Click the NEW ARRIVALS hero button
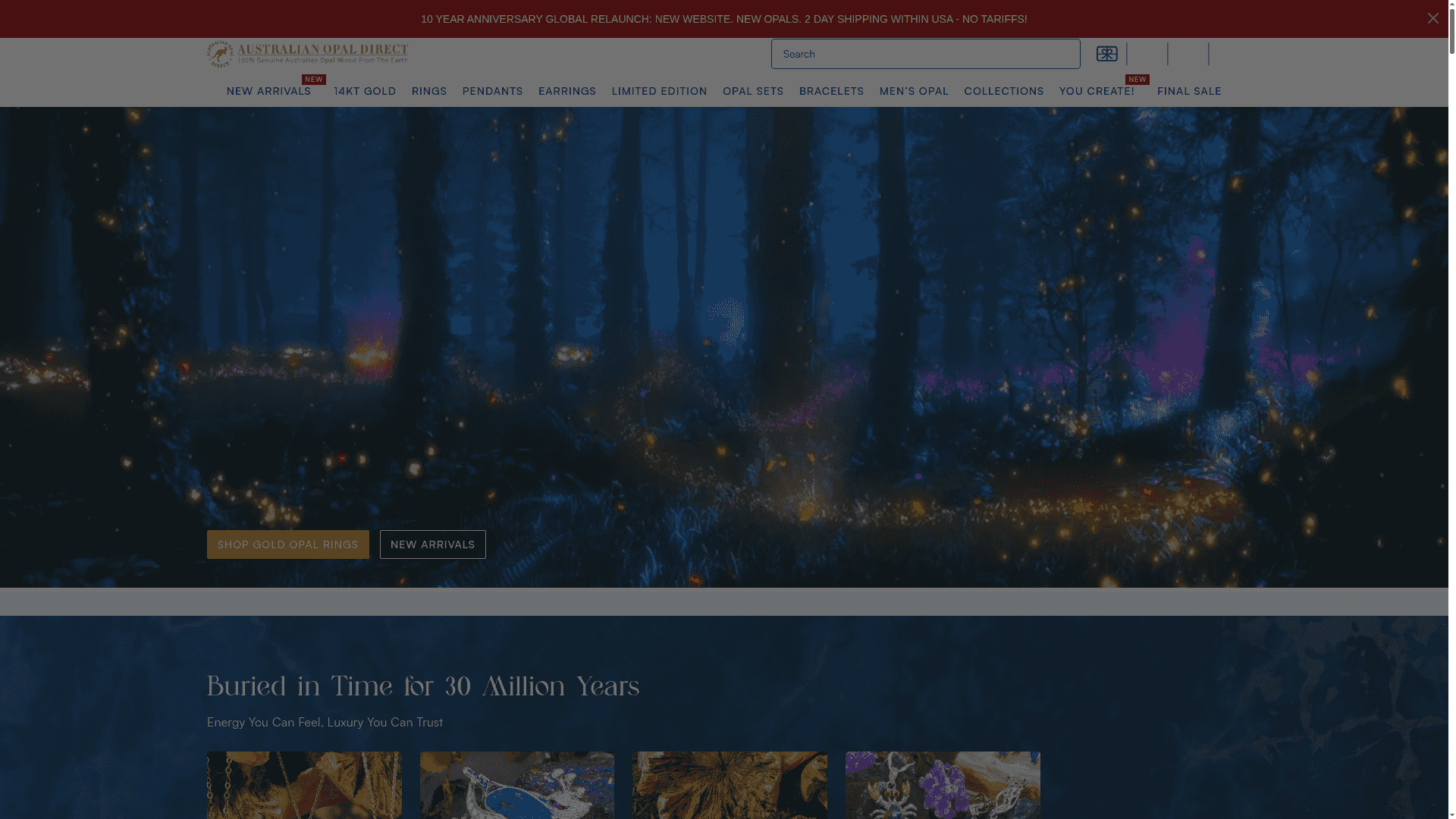 pos(432,544)
